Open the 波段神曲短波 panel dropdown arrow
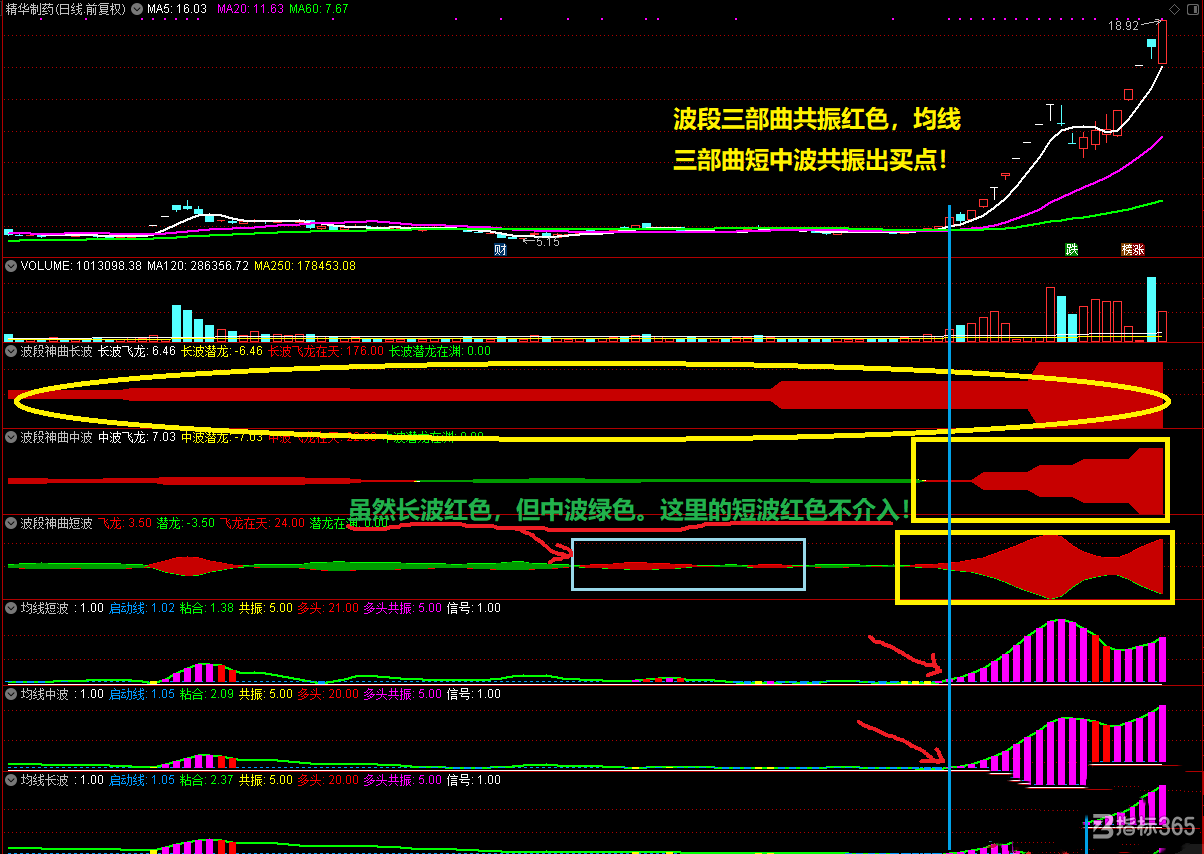Image resolution: width=1204 pixels, height=854 pixels. [x=11, y=523]
